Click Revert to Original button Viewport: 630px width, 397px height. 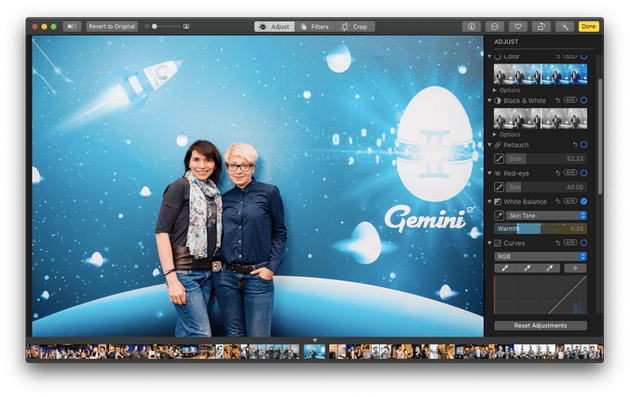[112, 27]
